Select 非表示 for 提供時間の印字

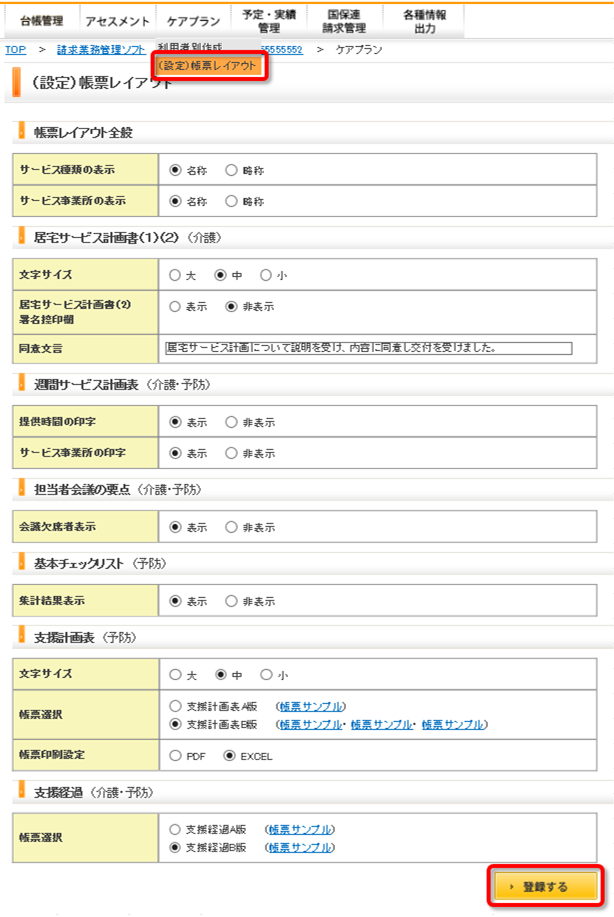point(232,422)
